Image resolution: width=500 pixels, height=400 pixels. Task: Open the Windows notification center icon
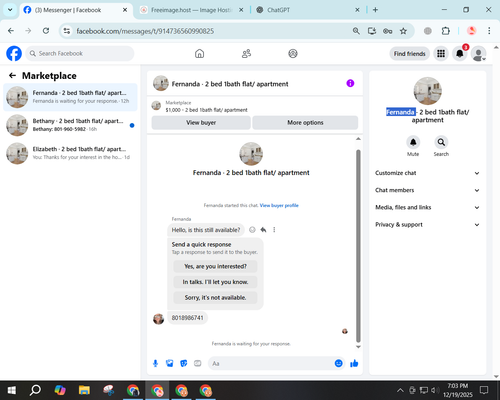click(484, 390)
